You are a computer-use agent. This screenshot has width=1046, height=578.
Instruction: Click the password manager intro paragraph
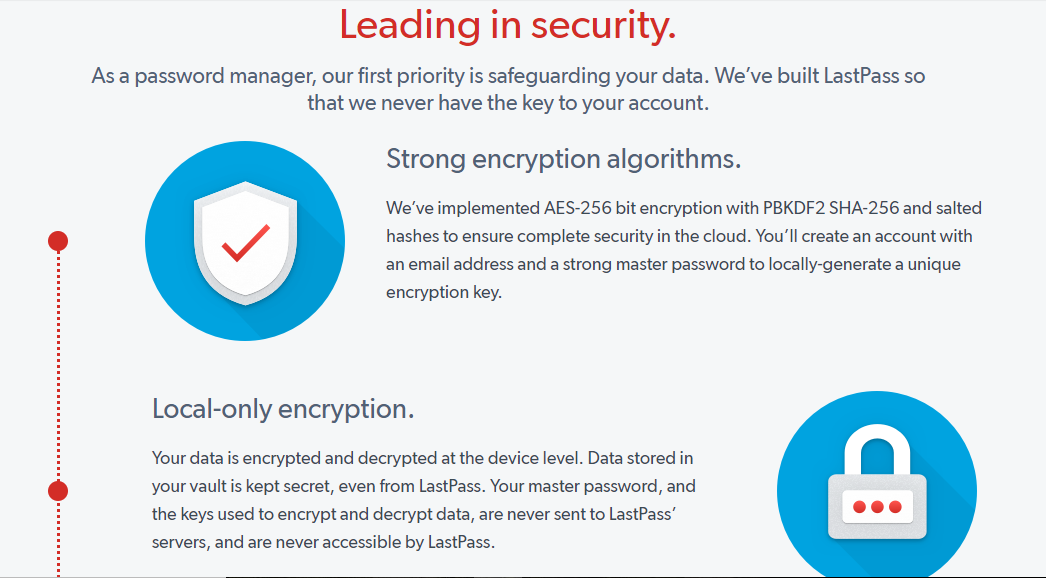(x=508, y=89)
